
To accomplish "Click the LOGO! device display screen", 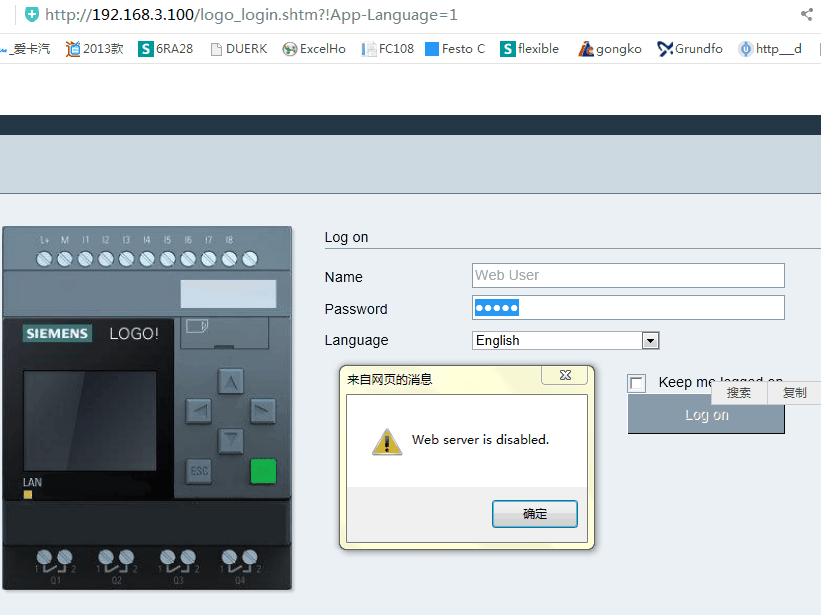I will tap(90, 421).
